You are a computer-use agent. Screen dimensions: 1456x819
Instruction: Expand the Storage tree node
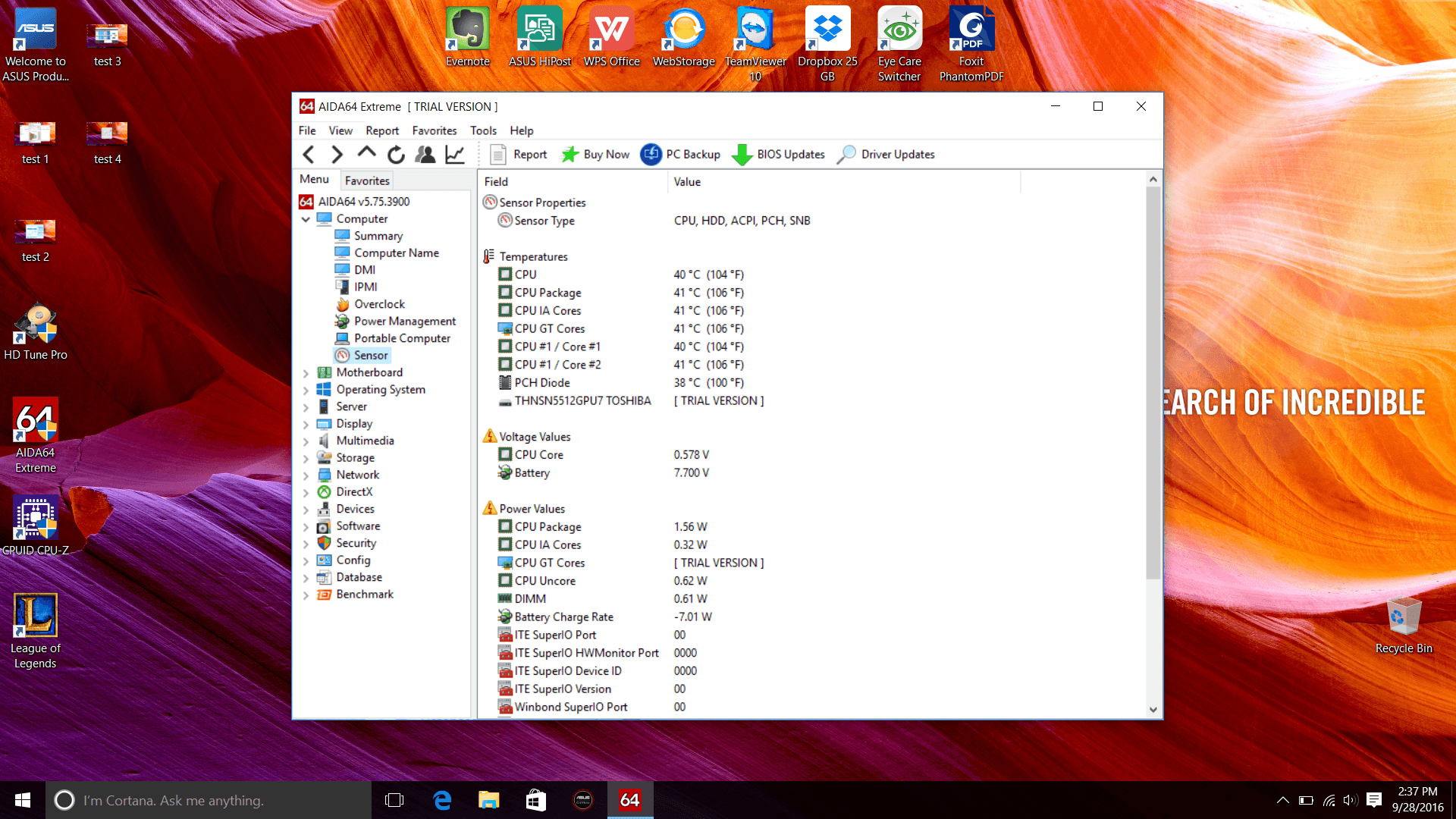pos(306,459)
